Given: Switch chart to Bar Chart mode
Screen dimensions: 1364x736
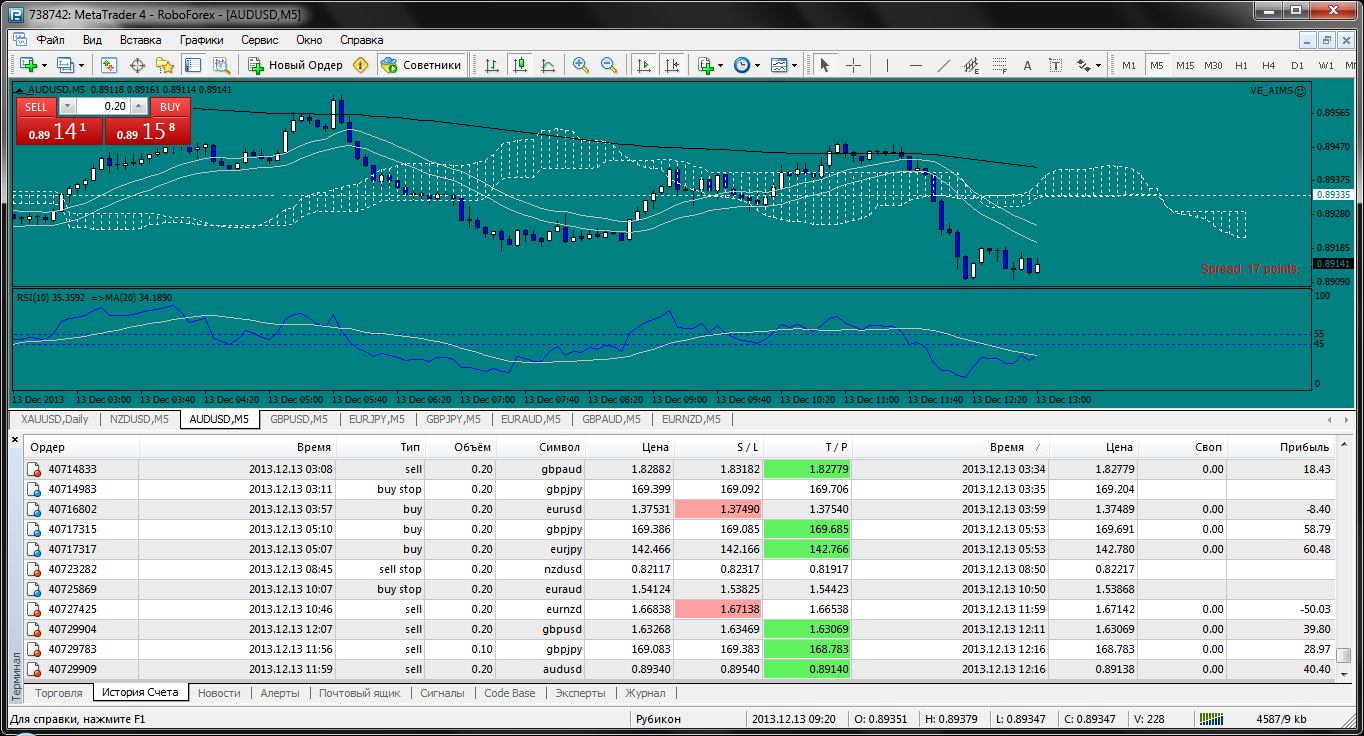Looking at the screenshot, I should click(491, 65).
